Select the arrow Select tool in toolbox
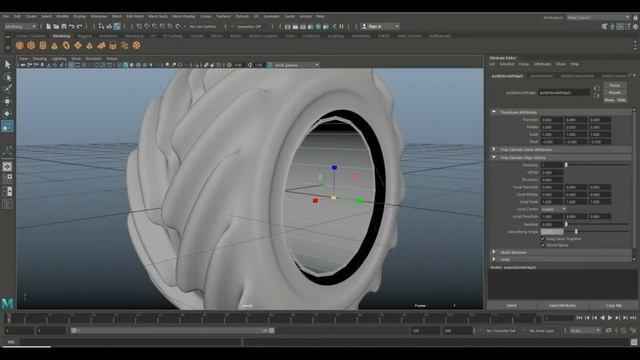 7,64
